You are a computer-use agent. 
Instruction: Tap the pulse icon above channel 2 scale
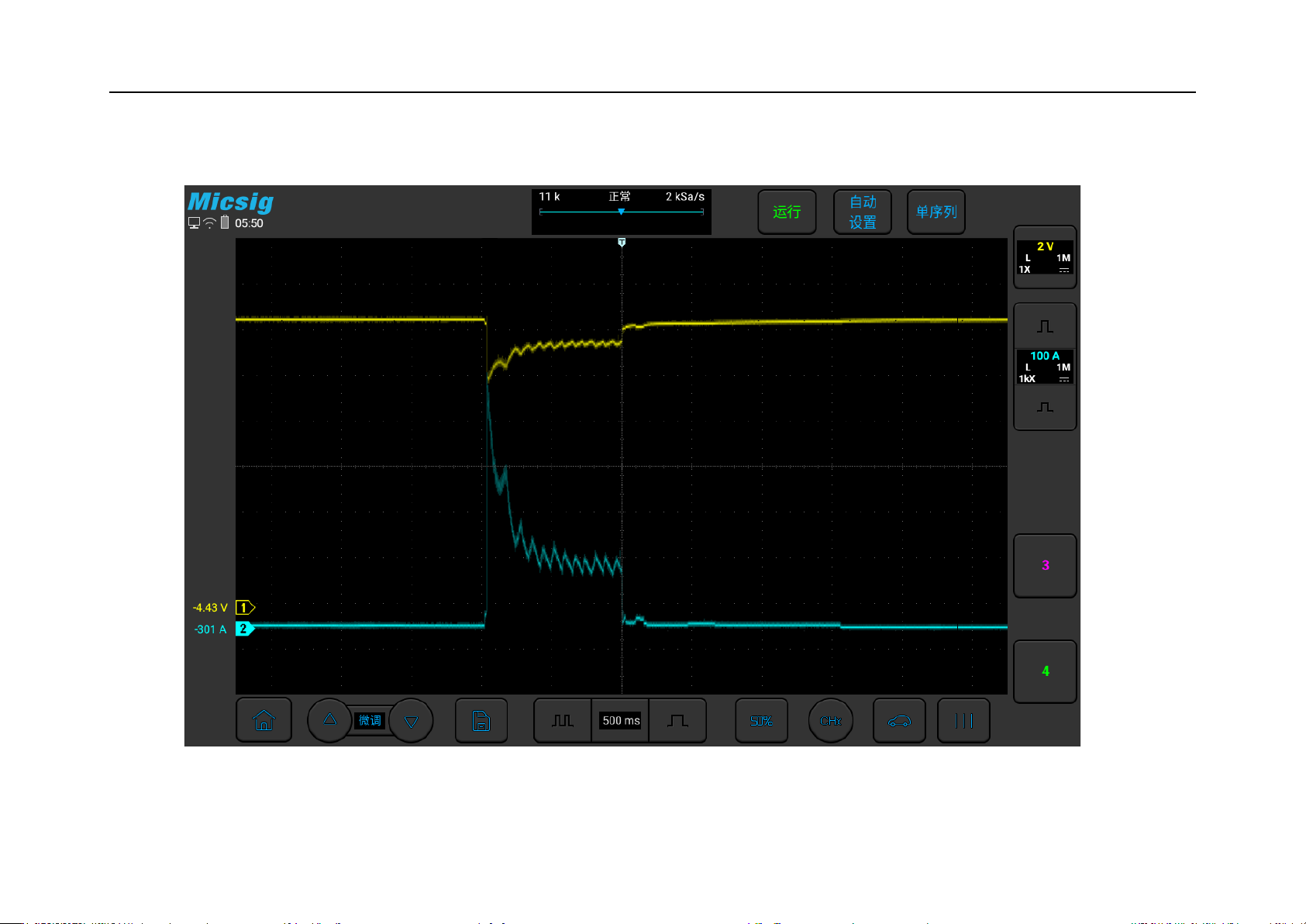pyautogui.click(x=1045, y=326)
